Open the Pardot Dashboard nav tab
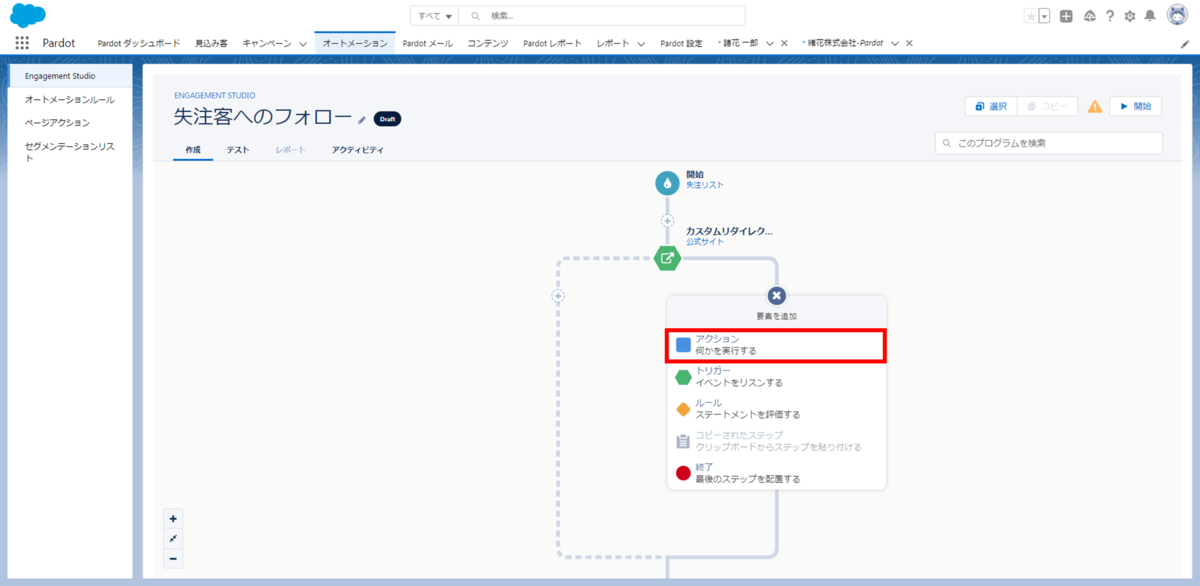Viewport: 1200px width, 586px height. 139,44
